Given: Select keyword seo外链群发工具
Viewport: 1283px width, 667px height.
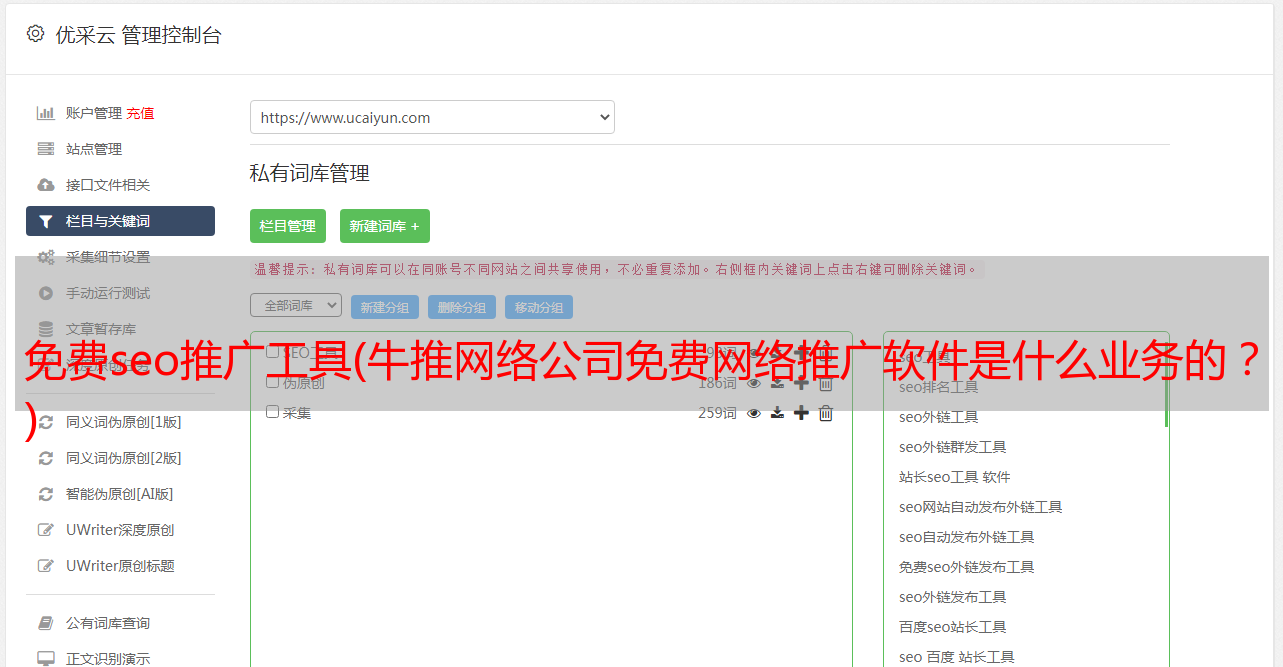Looking at the screenshot, I should (953, 447).
